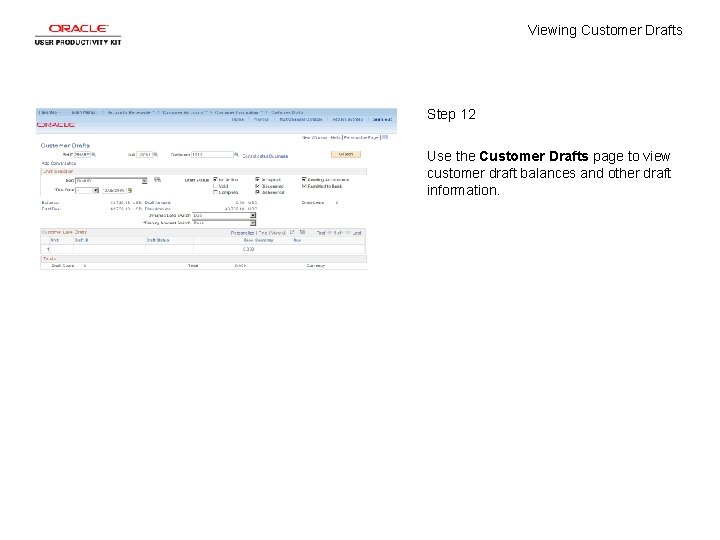Open the Display Amount Switch dropdown
The width and height of the screenshot is (720, 540).
[224, 223]
